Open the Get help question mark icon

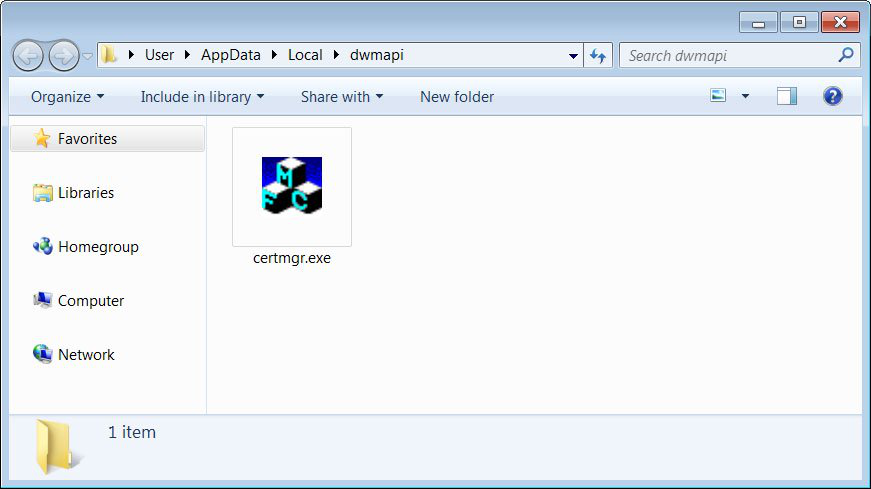[x=832, y=97]
